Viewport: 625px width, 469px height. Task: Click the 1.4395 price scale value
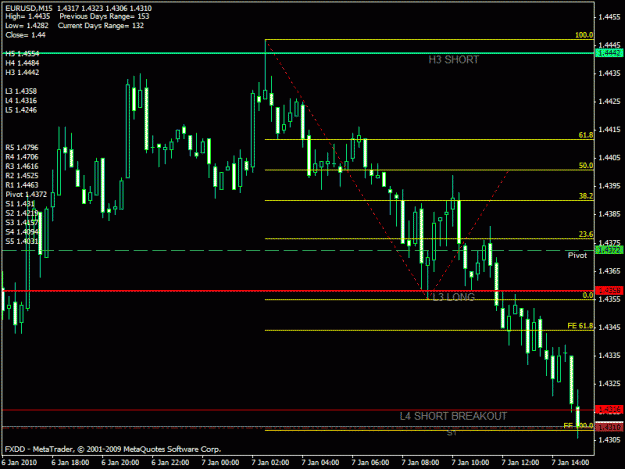tap(609, 186)
